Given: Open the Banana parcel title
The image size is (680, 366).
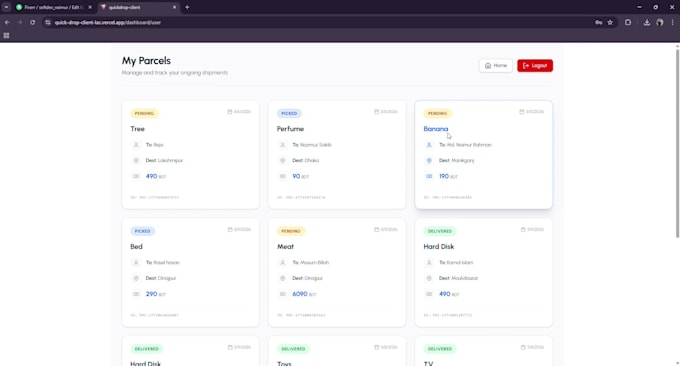Looking at the screenshot, I should pyautogui.click(x=435, y=129).
